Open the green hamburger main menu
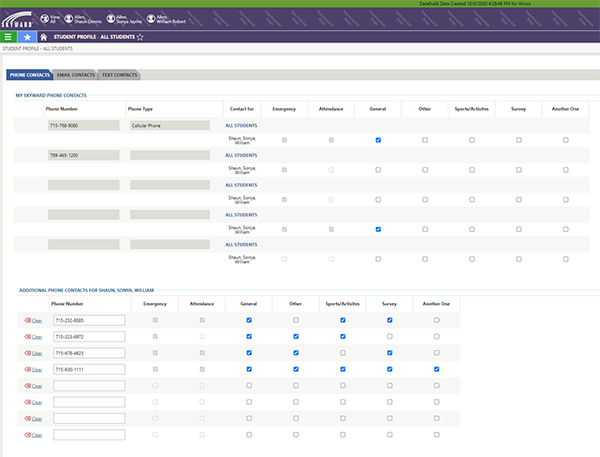 pyautogui.click(x=8, y=37)
